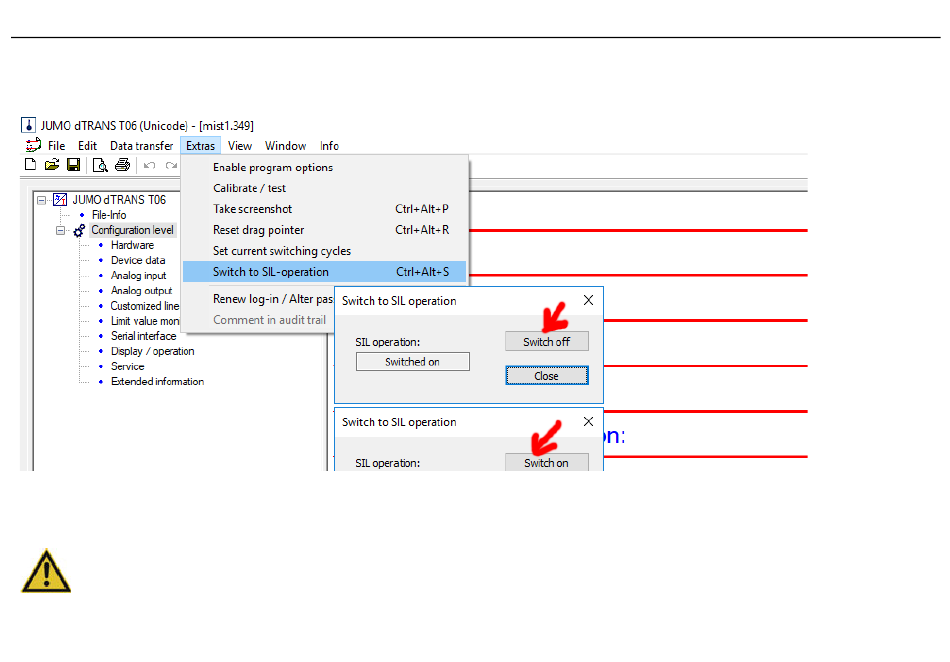
Task: Click the Redo toolbar arrow
Action: pos(171,165)
